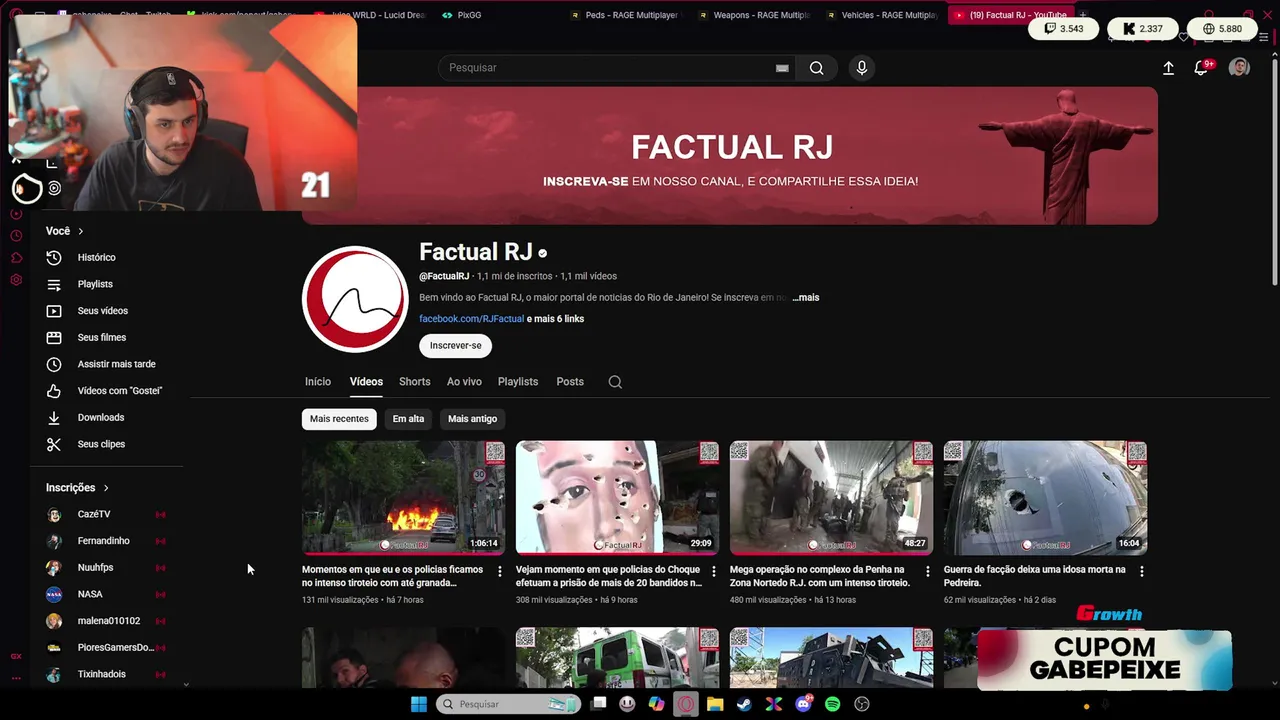The width and height of the screenshot is (1280, 720).
Task: Open Factual RJ channel avatar
Action: coord(355,299)
